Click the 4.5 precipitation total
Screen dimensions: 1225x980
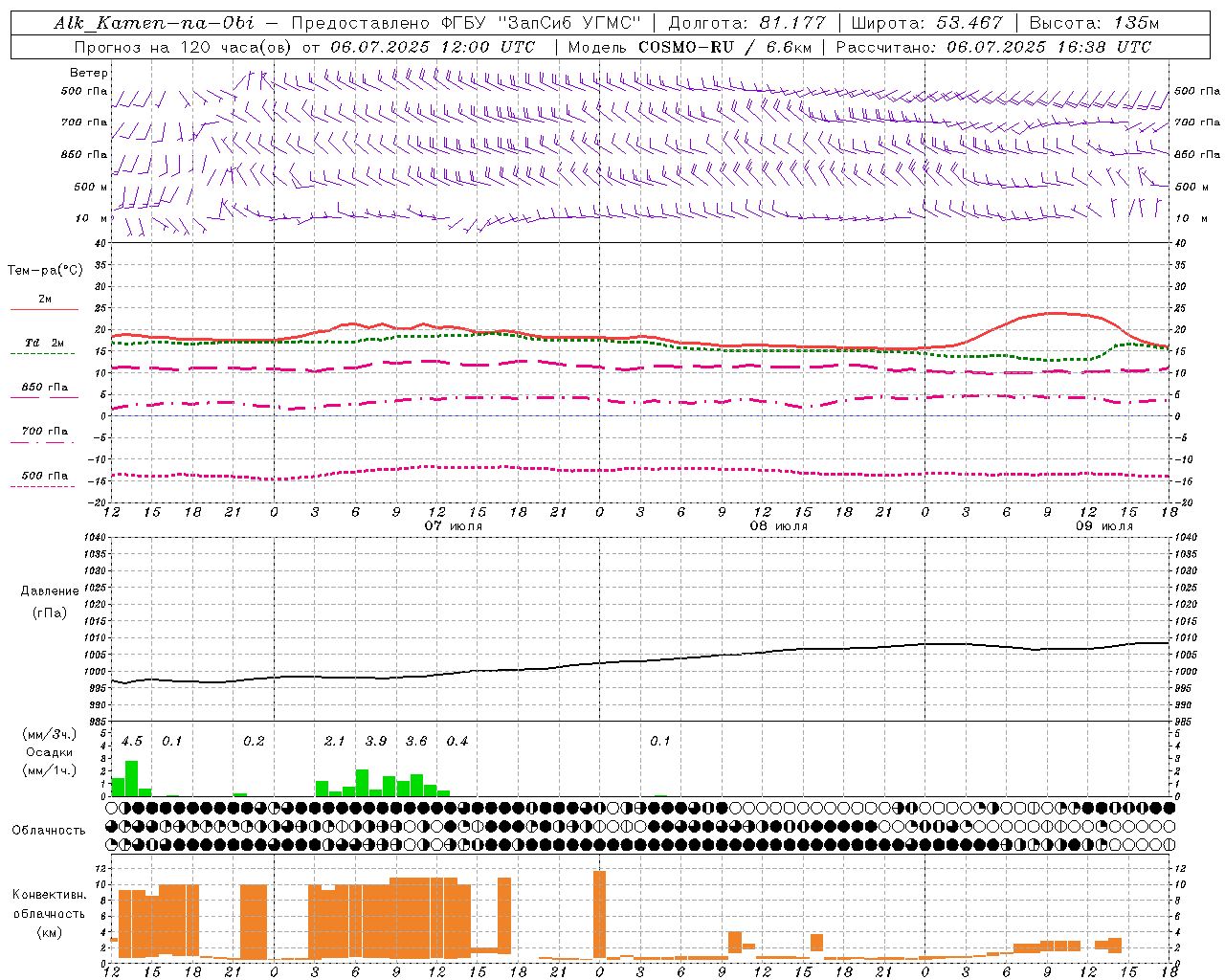click(x=132, y=742)
